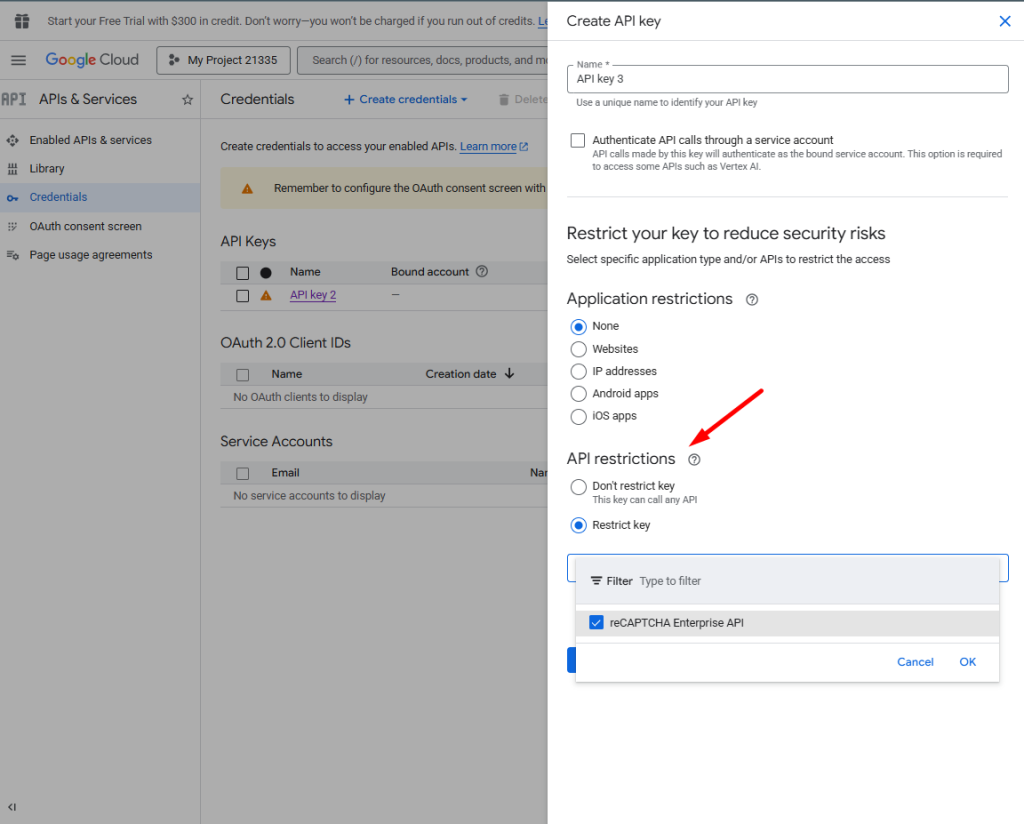Close the Create API key panel

[x=1005, y=22]
